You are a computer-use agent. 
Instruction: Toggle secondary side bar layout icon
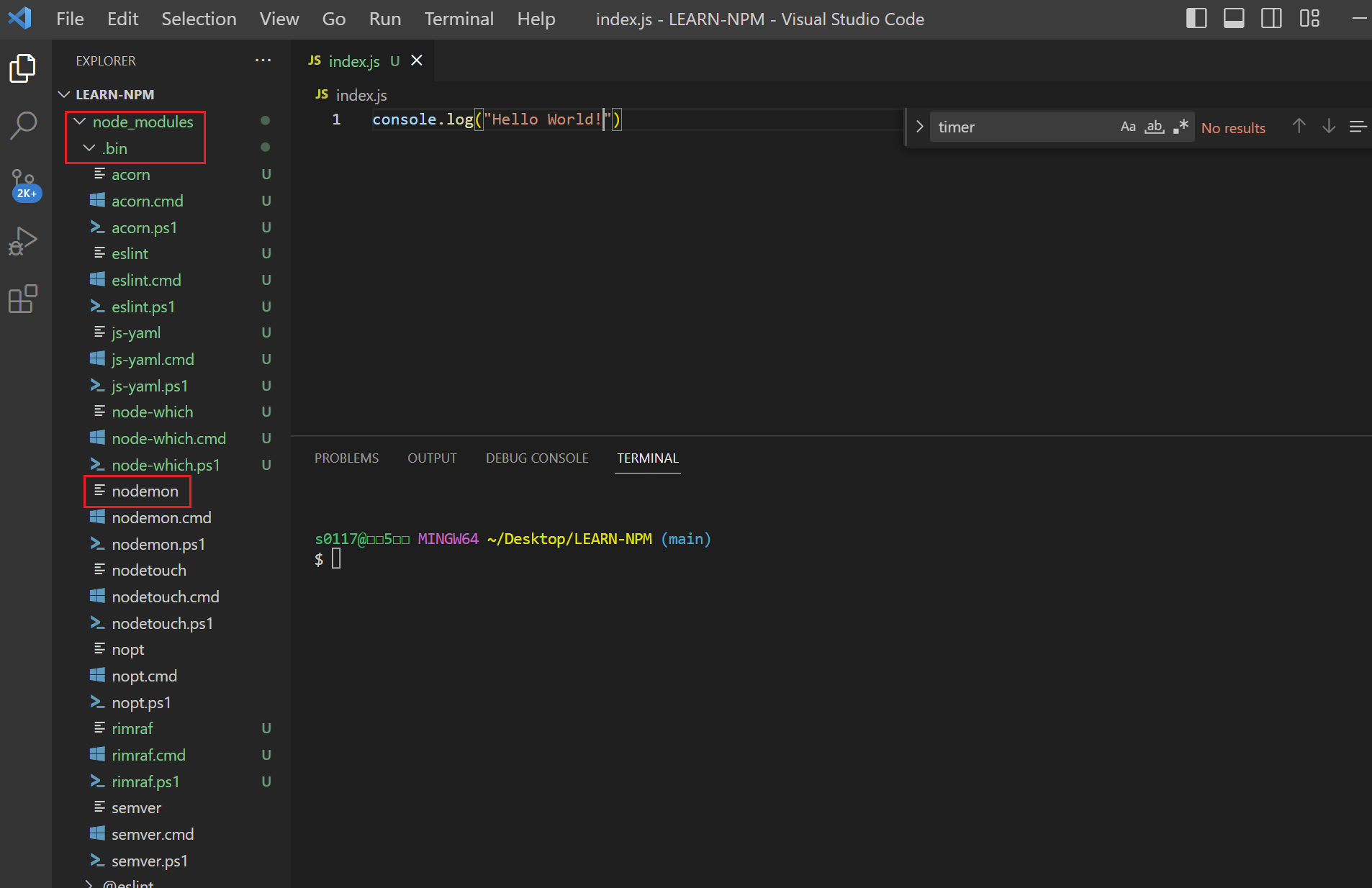[1272, 19]
